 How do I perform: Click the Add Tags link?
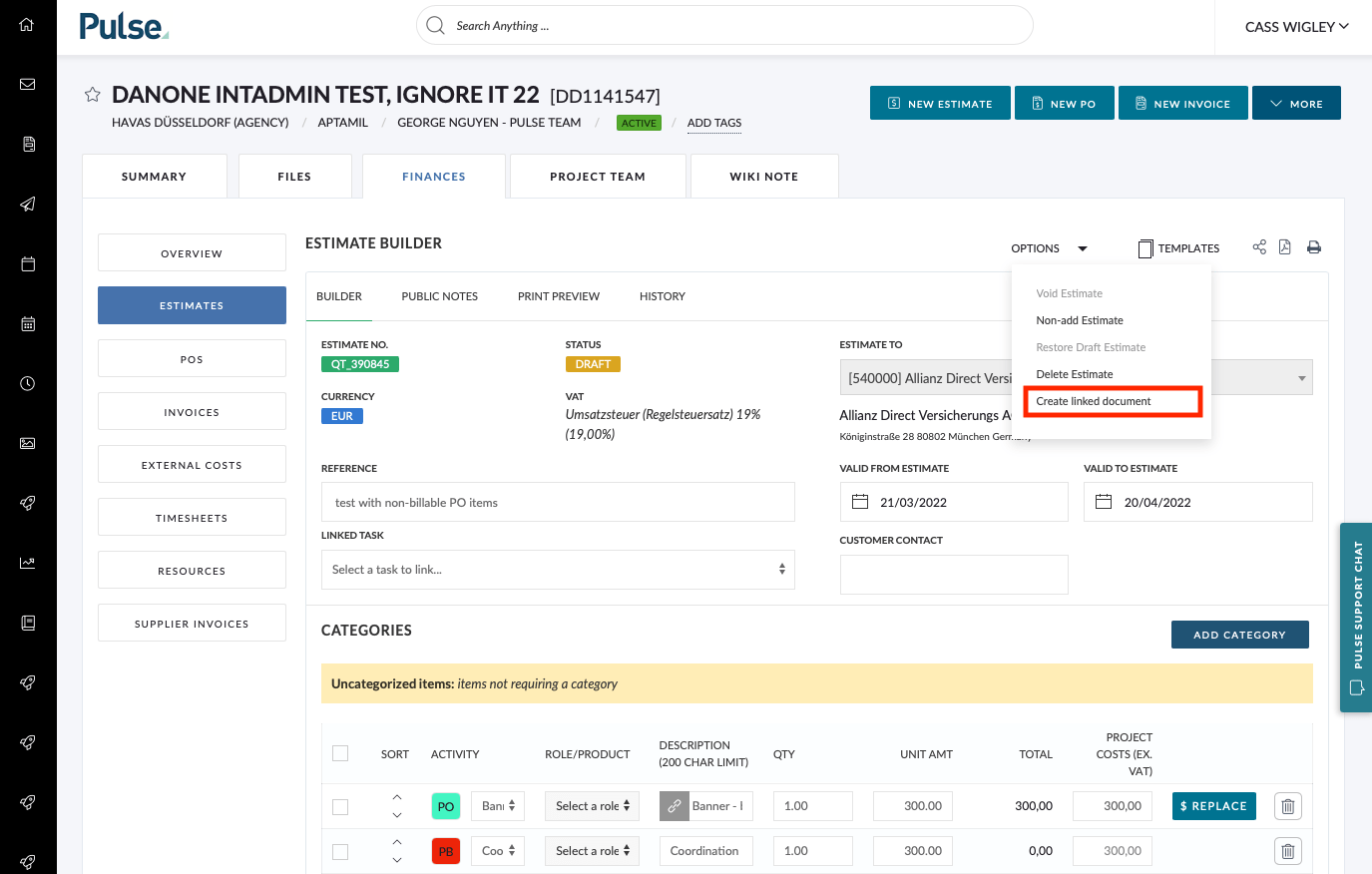714,123
